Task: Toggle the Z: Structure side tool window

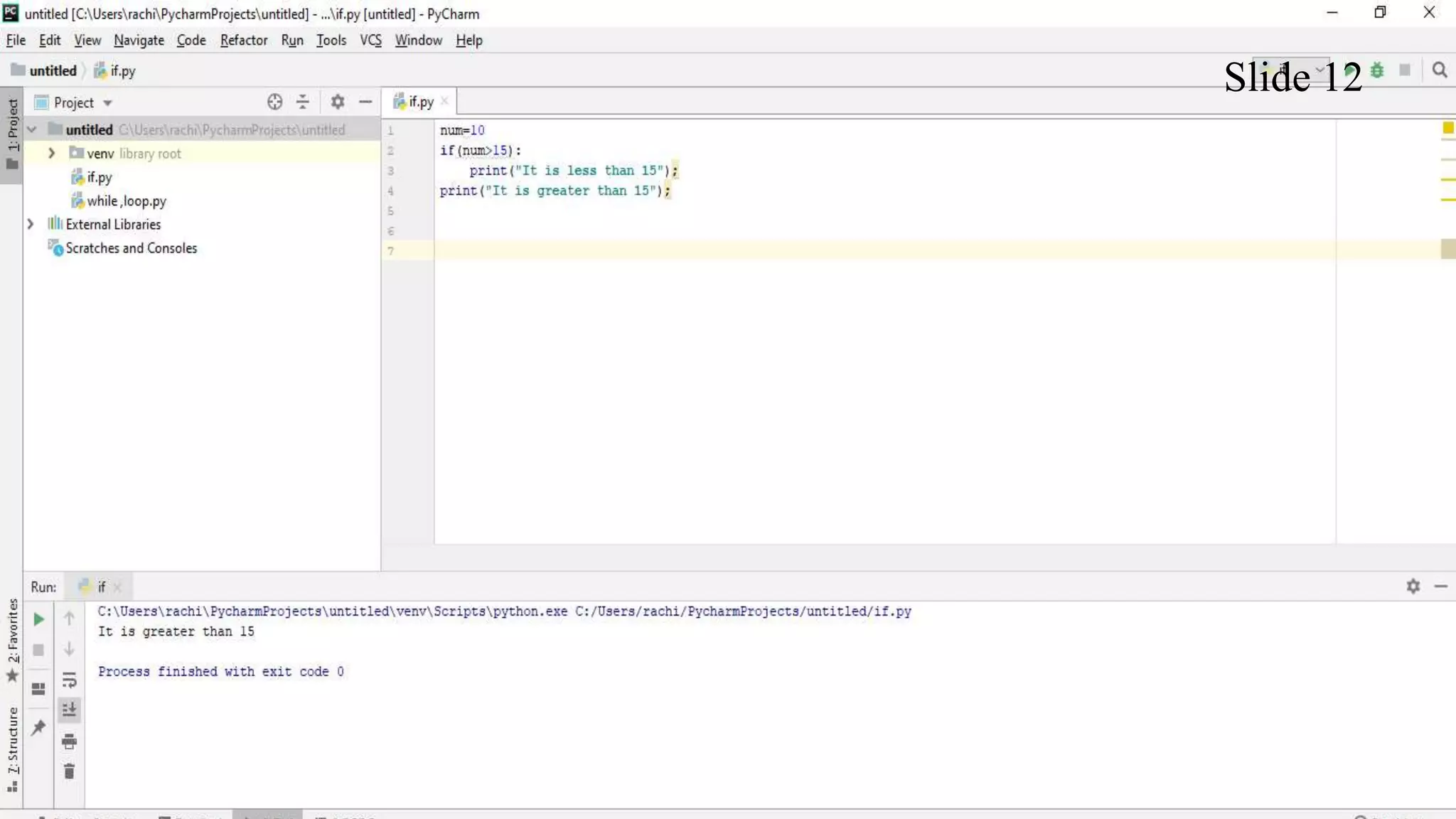Action: (12, 749)
